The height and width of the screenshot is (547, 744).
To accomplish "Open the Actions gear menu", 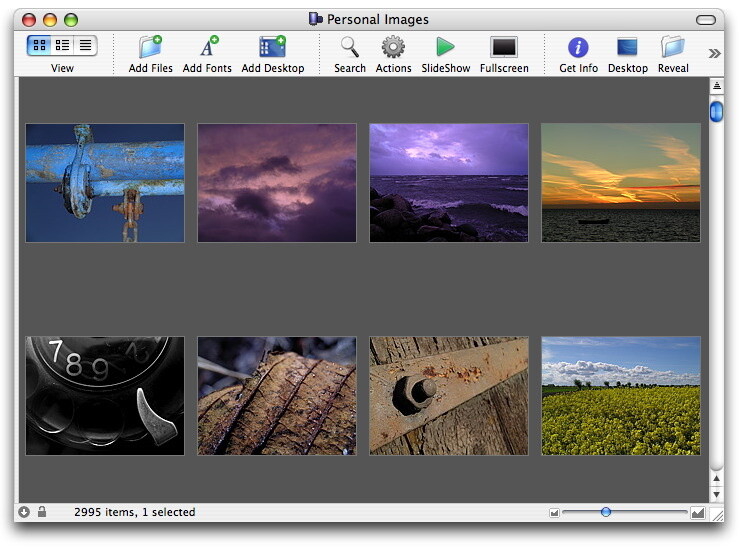I will click(393, 47).
